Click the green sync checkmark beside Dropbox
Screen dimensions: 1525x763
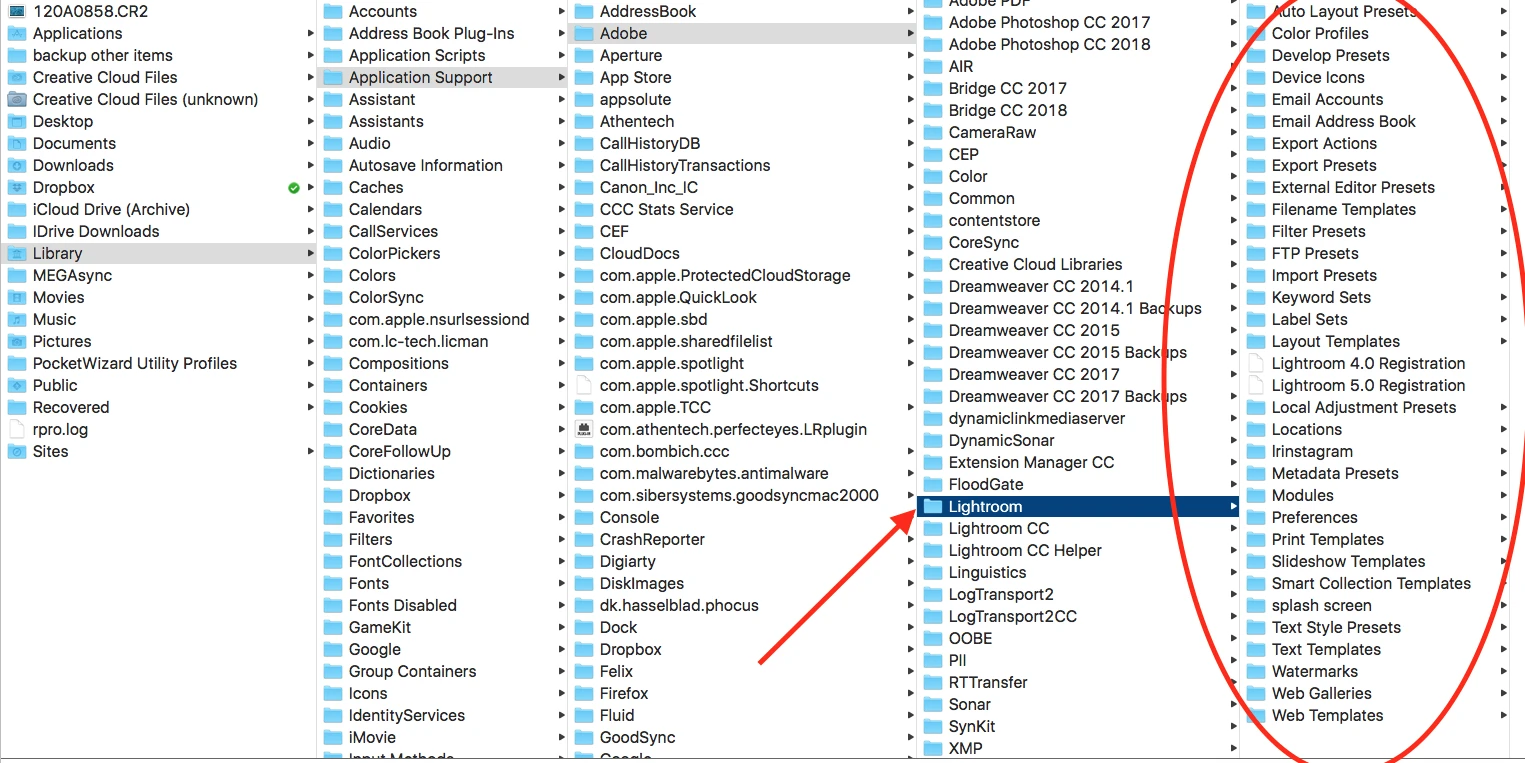[x=294, y=187]
